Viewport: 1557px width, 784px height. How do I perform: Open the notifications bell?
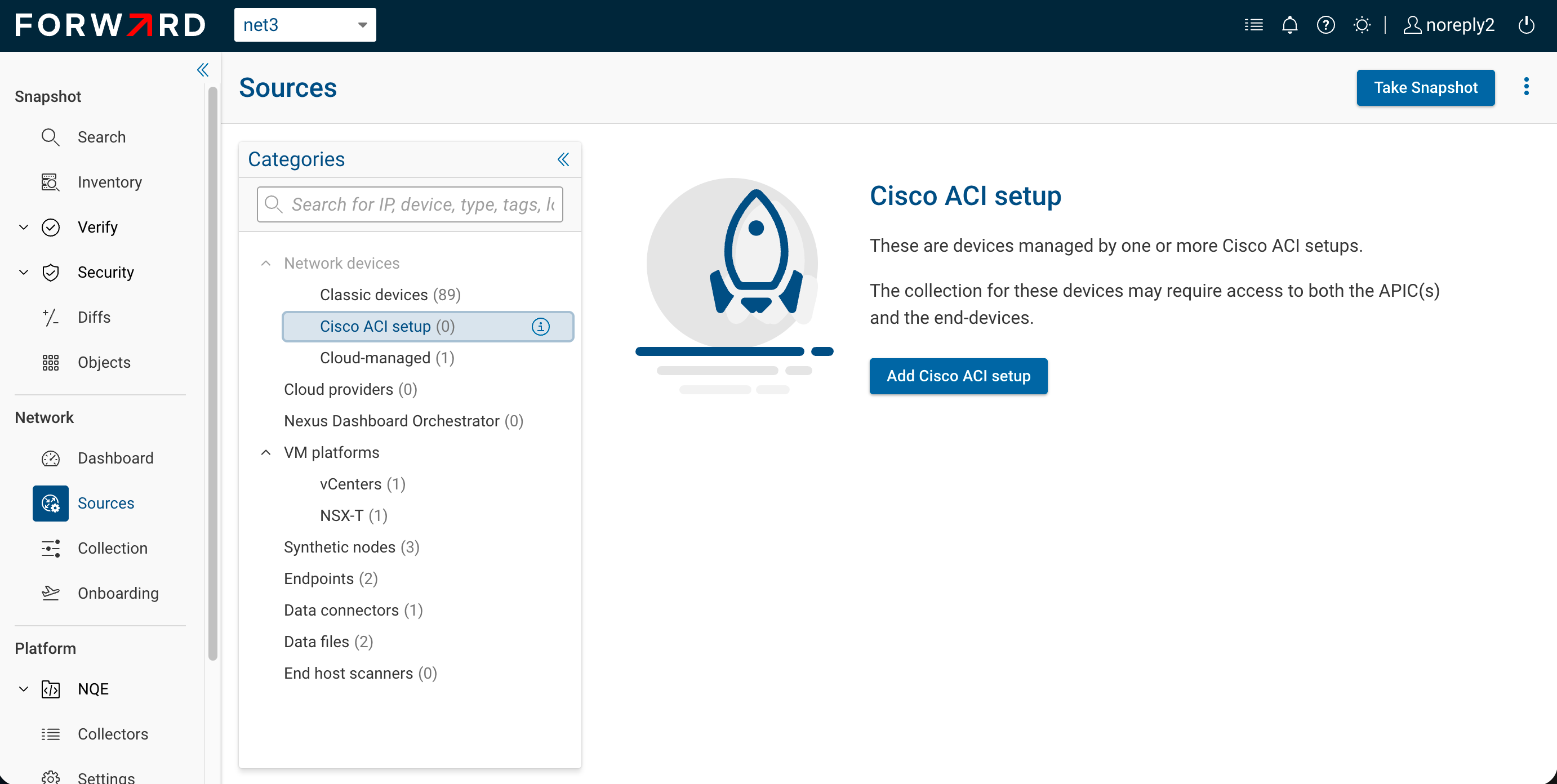pyautogui.click(x=1290, y=25)
